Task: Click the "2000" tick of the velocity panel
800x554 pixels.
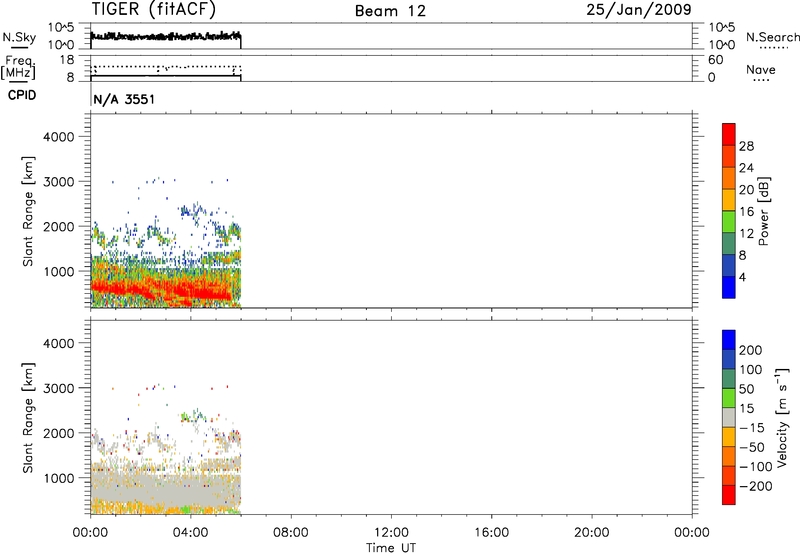Action: pos(58,433)
